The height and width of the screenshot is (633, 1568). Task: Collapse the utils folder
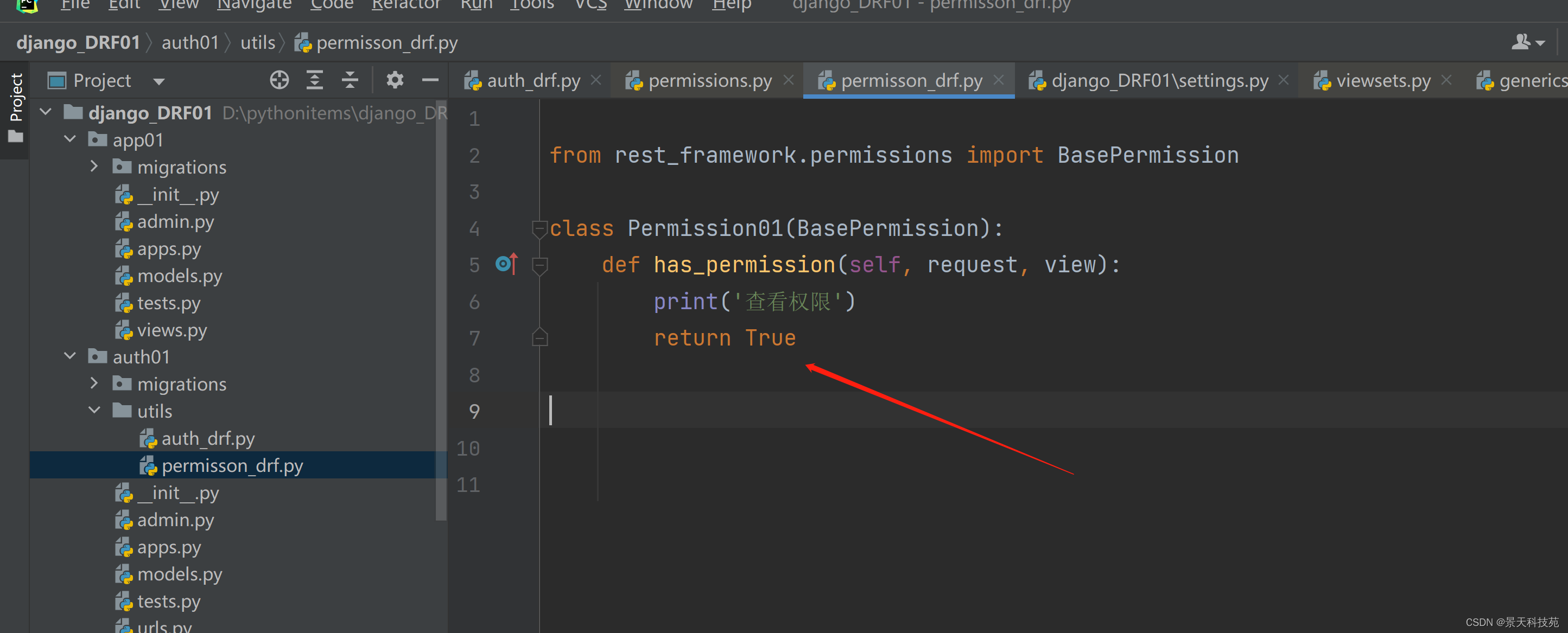coord(94,411)
